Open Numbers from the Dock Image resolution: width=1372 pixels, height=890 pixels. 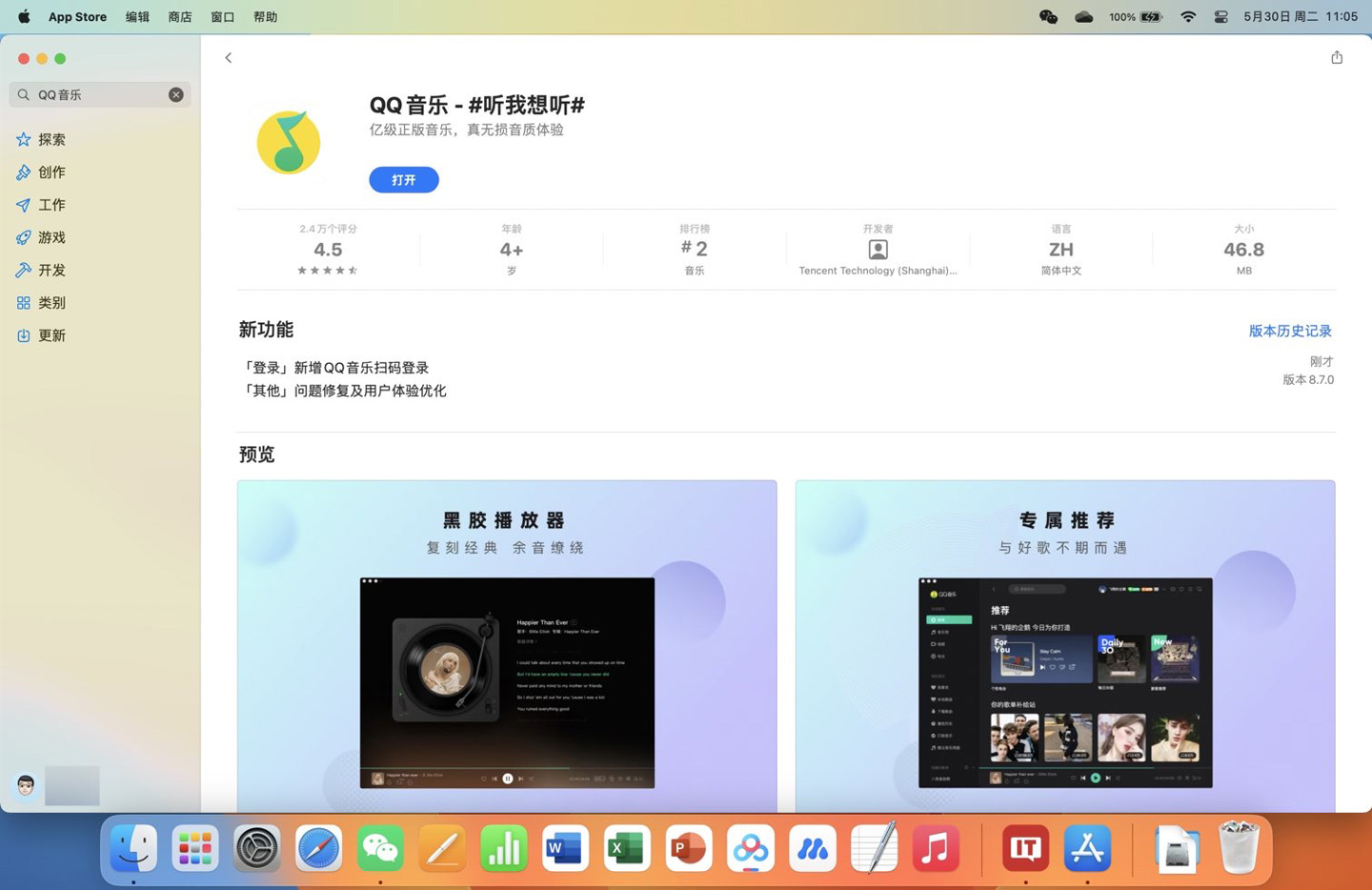(x=504, y=848)
